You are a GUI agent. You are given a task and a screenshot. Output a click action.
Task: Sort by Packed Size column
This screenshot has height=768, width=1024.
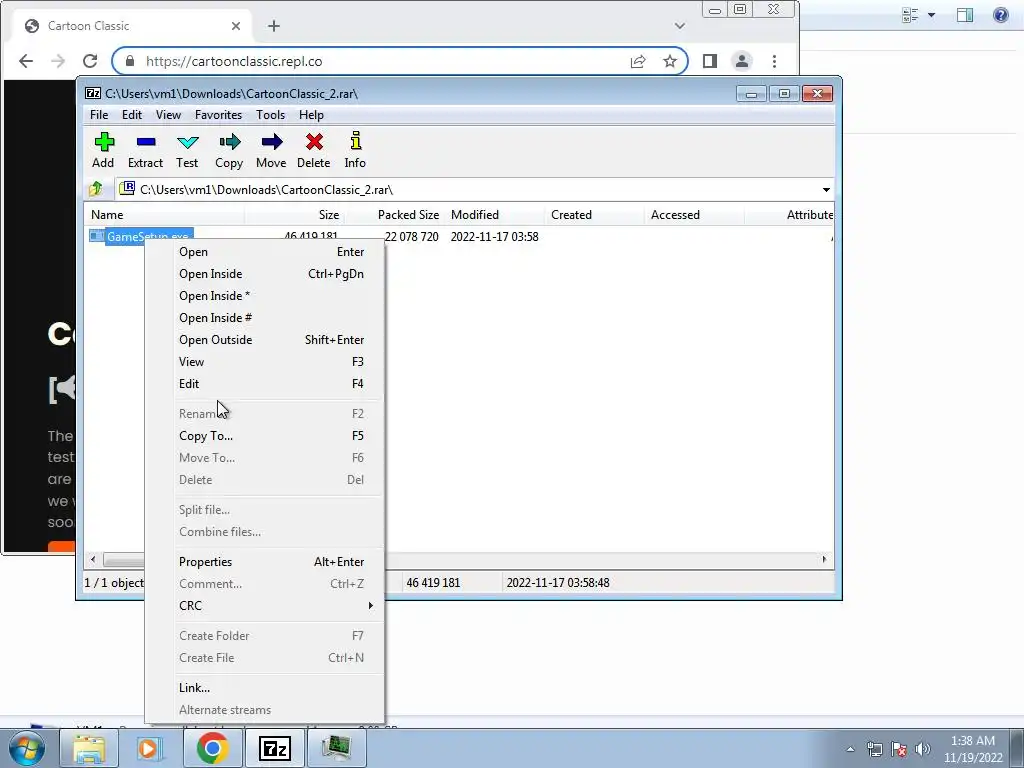point(394,215)
